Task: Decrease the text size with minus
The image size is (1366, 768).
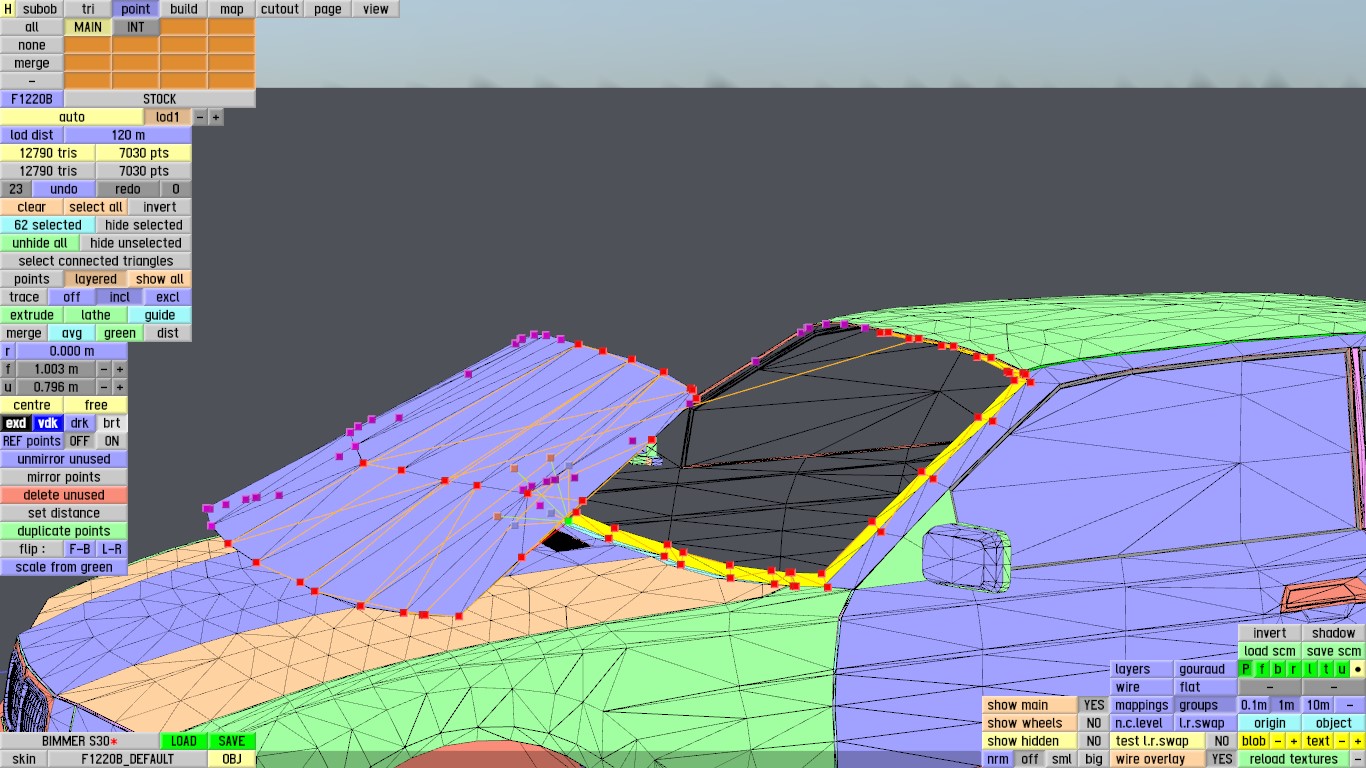Action: coord(1342,741)
